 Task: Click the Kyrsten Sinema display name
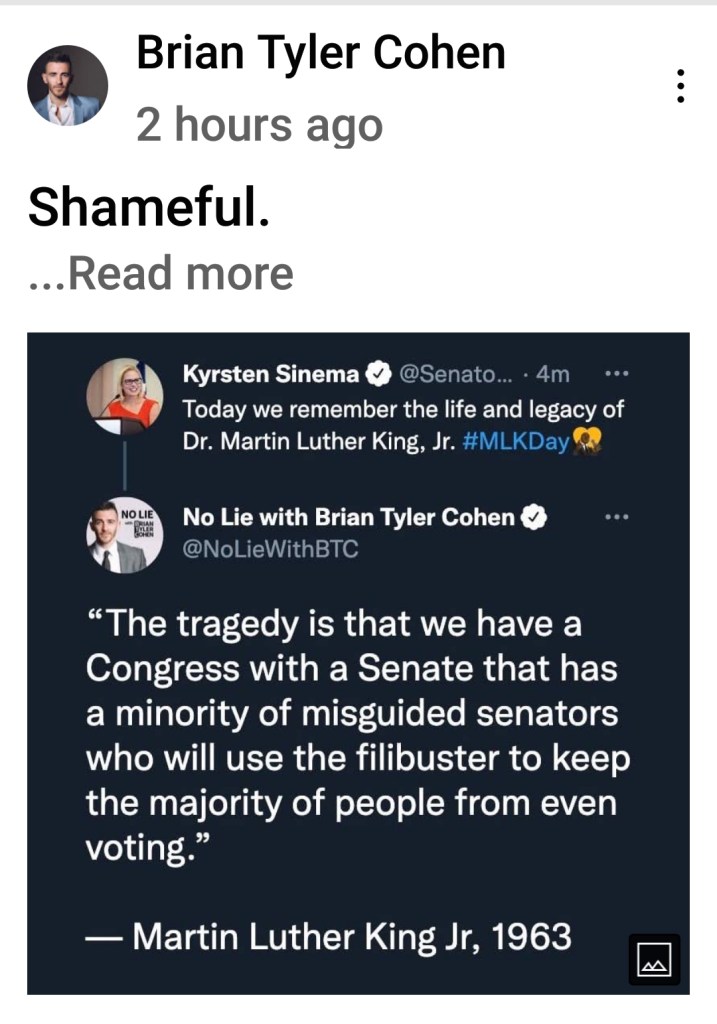pyautogui.click(x=270, y=375)
